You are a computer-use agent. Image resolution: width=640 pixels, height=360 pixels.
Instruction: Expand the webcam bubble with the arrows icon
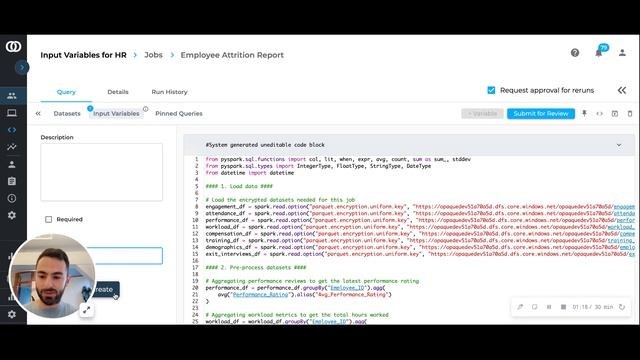(x=87, y=310)
